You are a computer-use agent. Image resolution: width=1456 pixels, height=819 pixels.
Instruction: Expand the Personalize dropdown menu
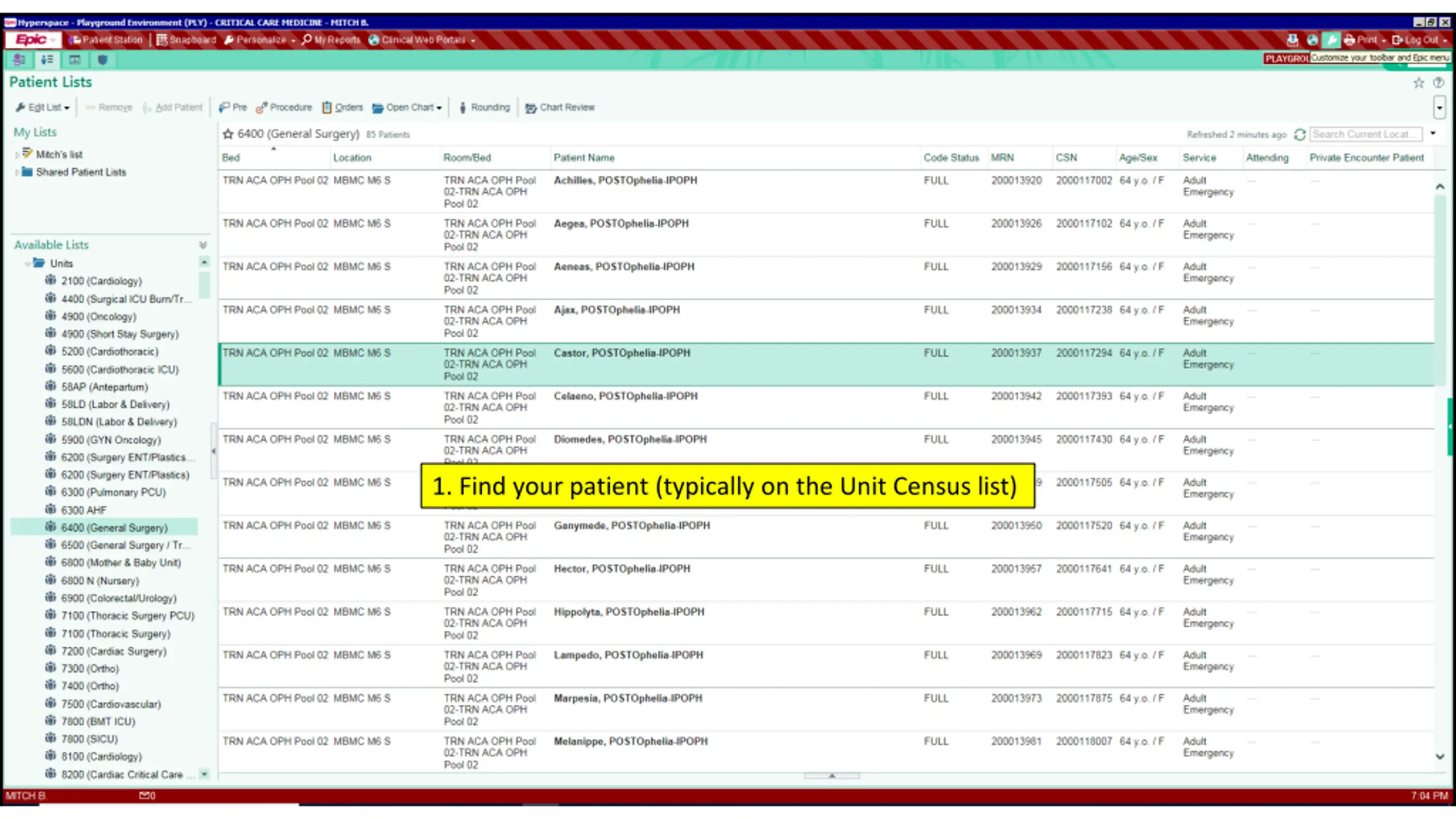pyautogui.click(x=260, y=40)
